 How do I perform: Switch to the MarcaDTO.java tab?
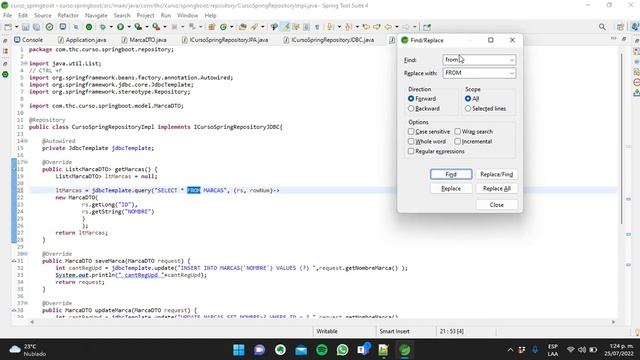144,40
